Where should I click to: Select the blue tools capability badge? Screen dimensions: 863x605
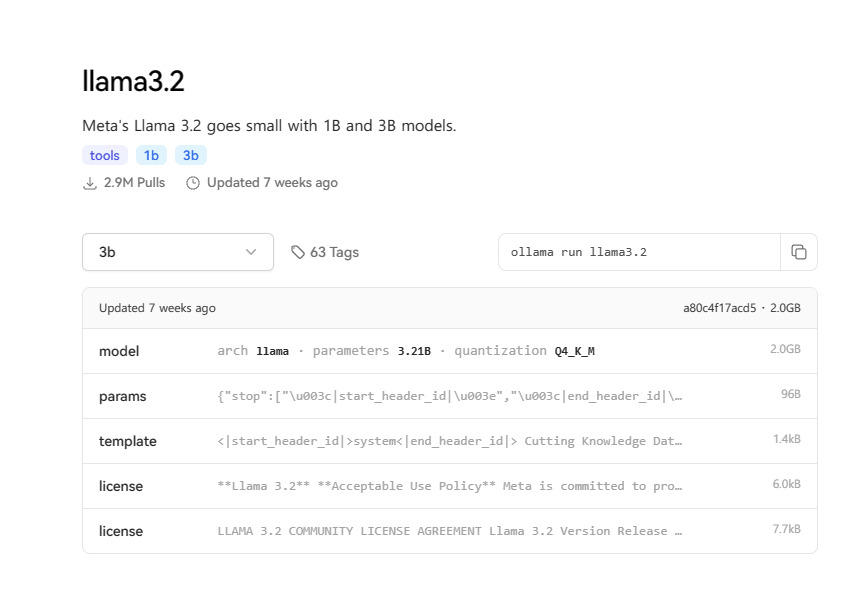point(105,155)
